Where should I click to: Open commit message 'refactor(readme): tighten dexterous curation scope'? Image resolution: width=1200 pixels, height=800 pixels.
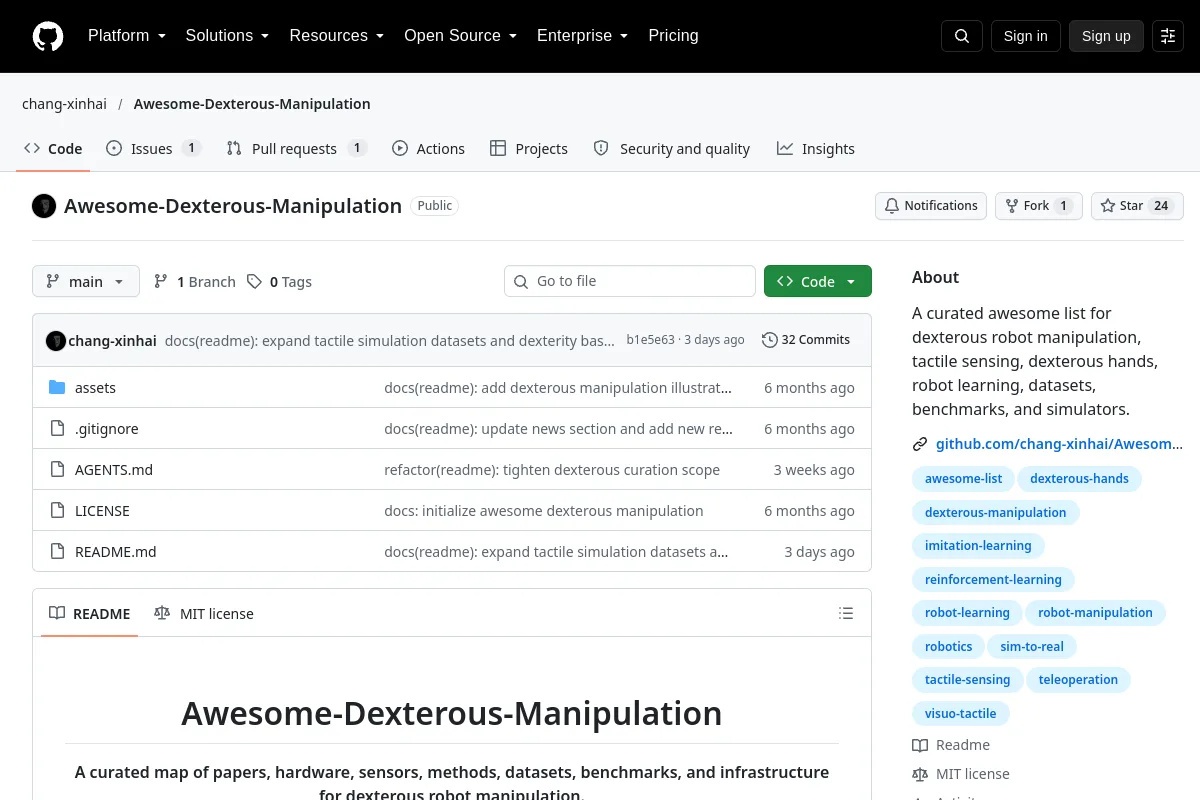click(552, 470)
